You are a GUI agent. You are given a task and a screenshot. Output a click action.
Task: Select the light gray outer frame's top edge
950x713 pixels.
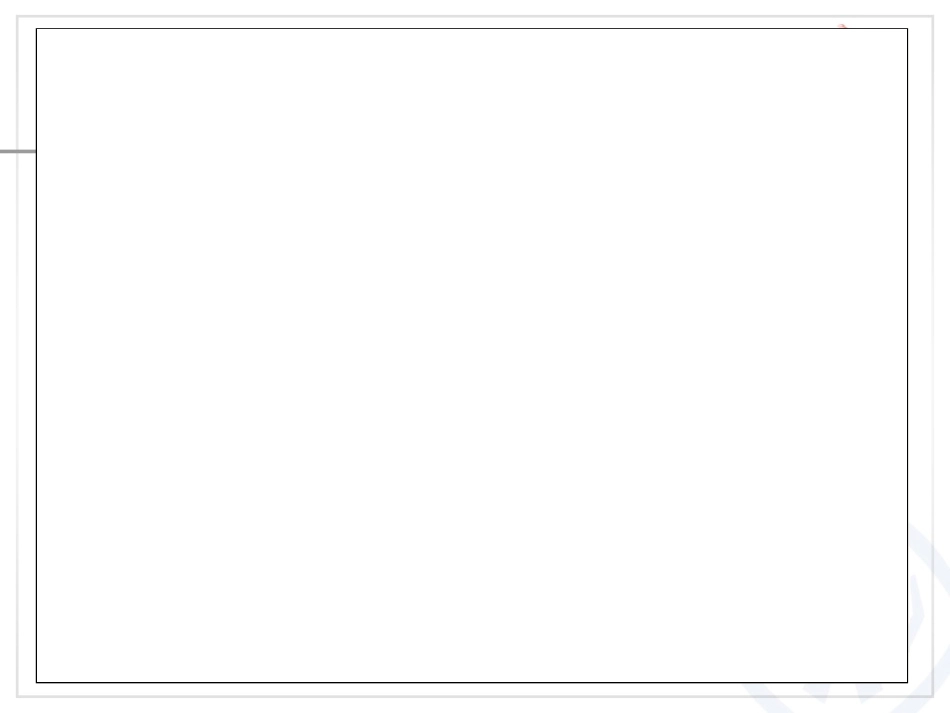pyautogui.click(x=475, y=16)
